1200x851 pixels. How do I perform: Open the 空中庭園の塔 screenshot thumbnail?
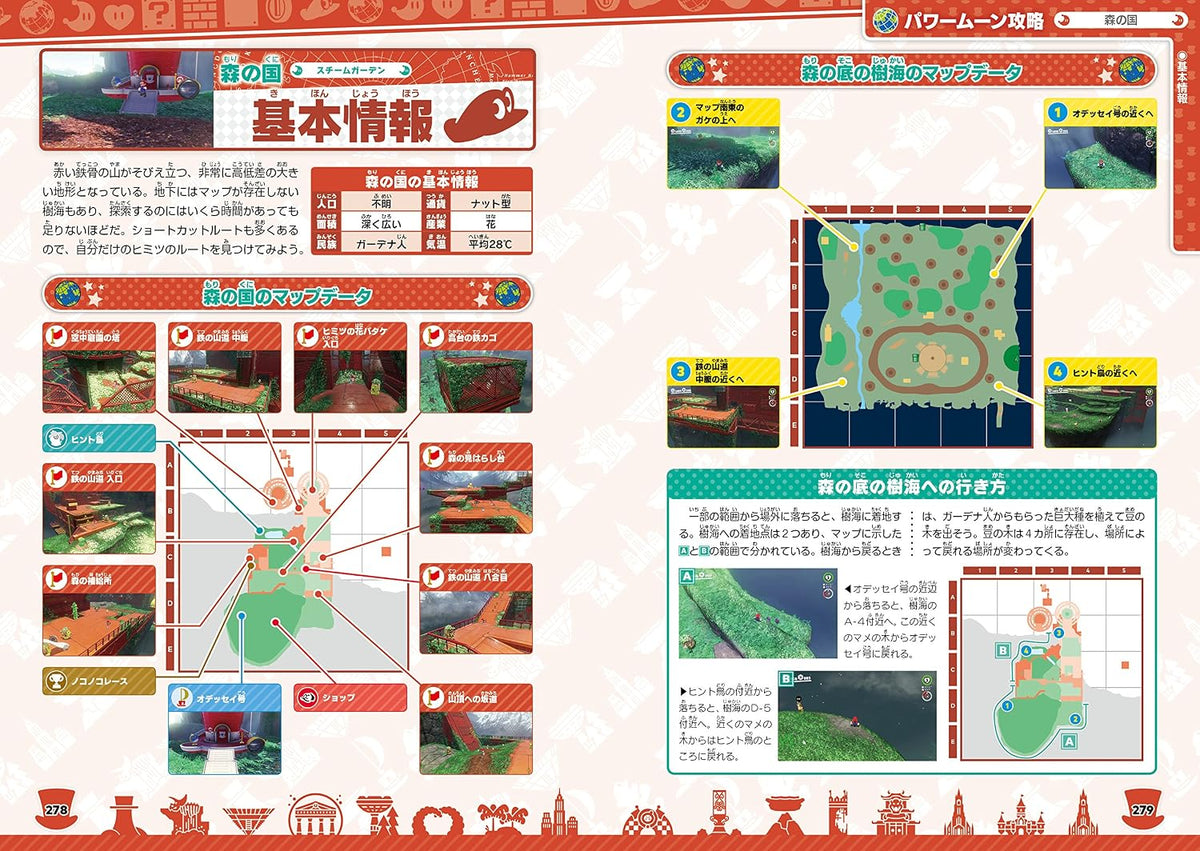99,381
